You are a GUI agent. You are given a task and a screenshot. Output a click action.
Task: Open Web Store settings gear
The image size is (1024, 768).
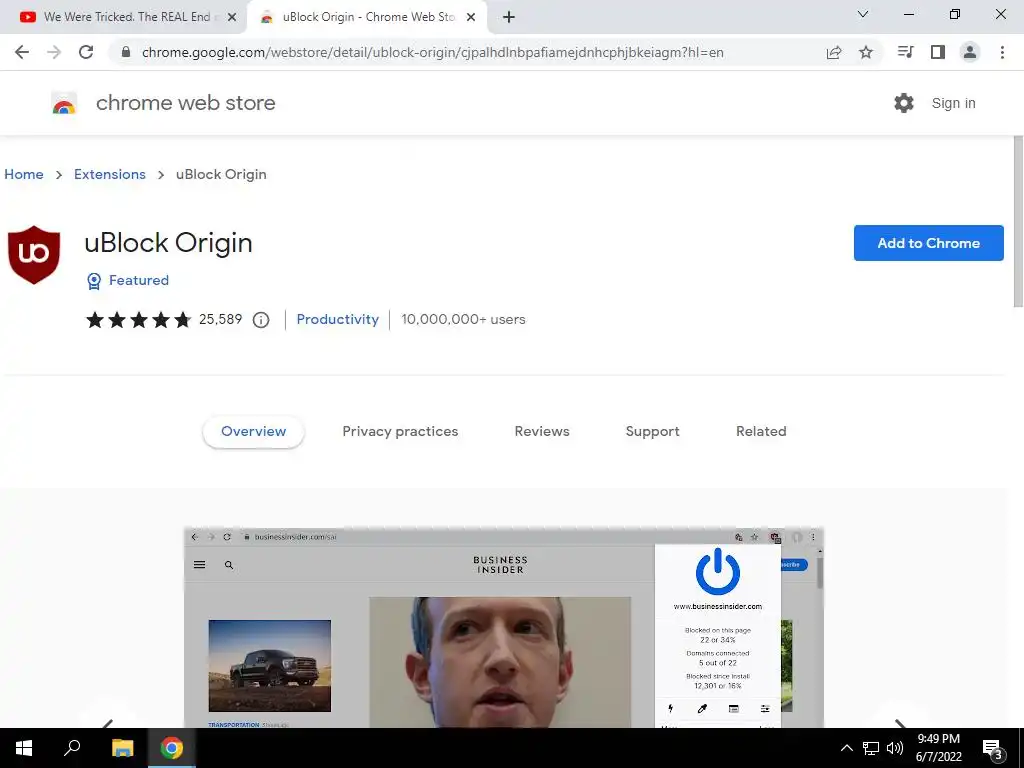pos(904,103)
